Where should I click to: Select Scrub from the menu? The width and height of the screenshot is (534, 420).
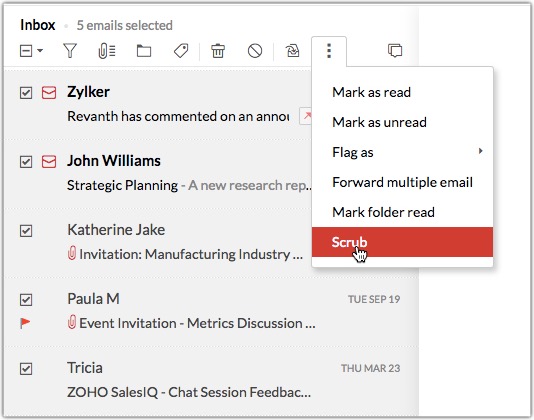click(x=402, y=242)
